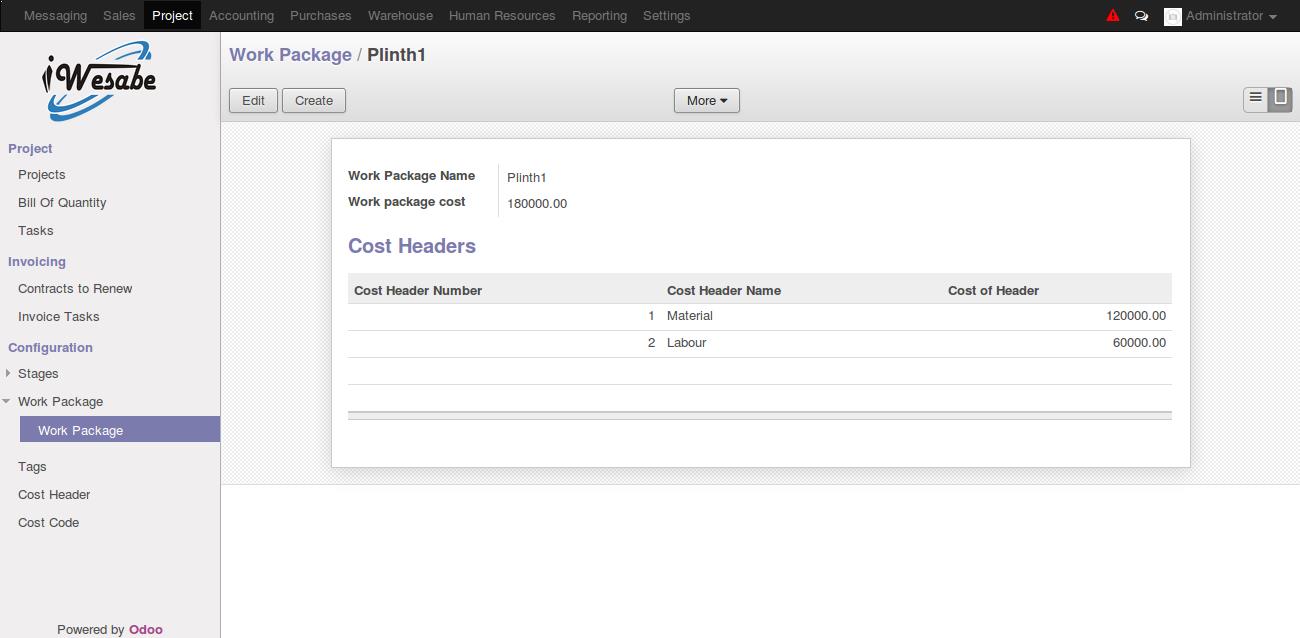This screenshot has height=638, width=1300.
Task: Click the Work package cost label
Action: (407, 202)
